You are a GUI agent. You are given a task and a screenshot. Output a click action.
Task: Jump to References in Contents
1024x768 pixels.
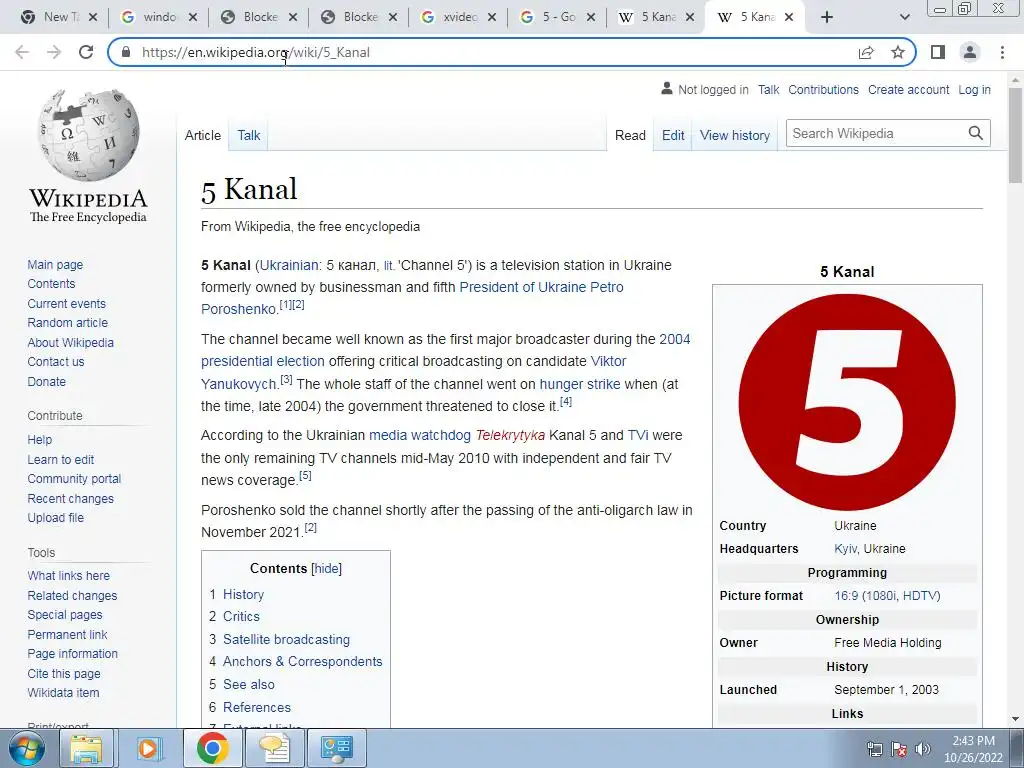(x=257, y=707)
